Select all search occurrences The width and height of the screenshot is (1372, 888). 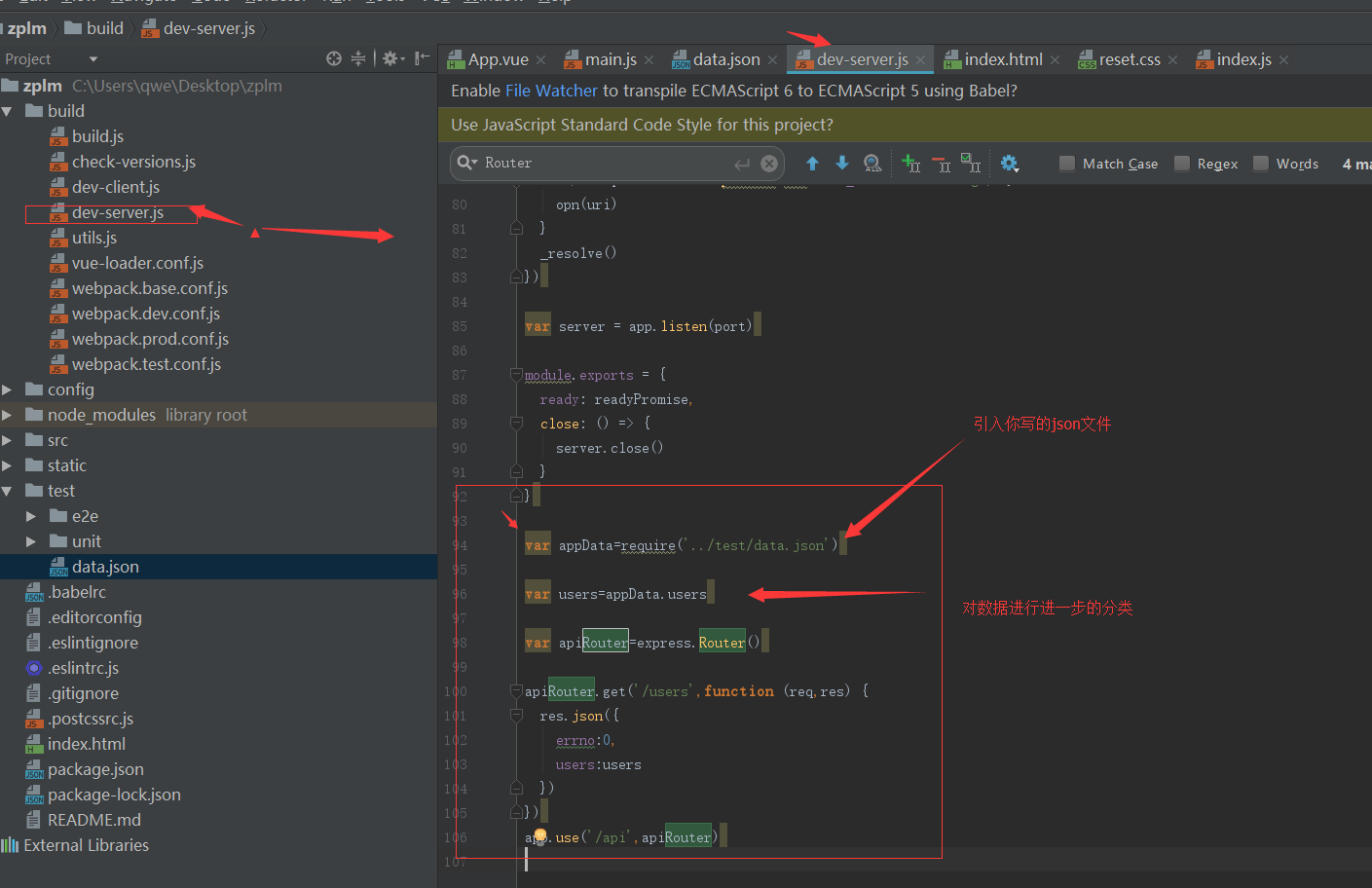click(971, 164)
